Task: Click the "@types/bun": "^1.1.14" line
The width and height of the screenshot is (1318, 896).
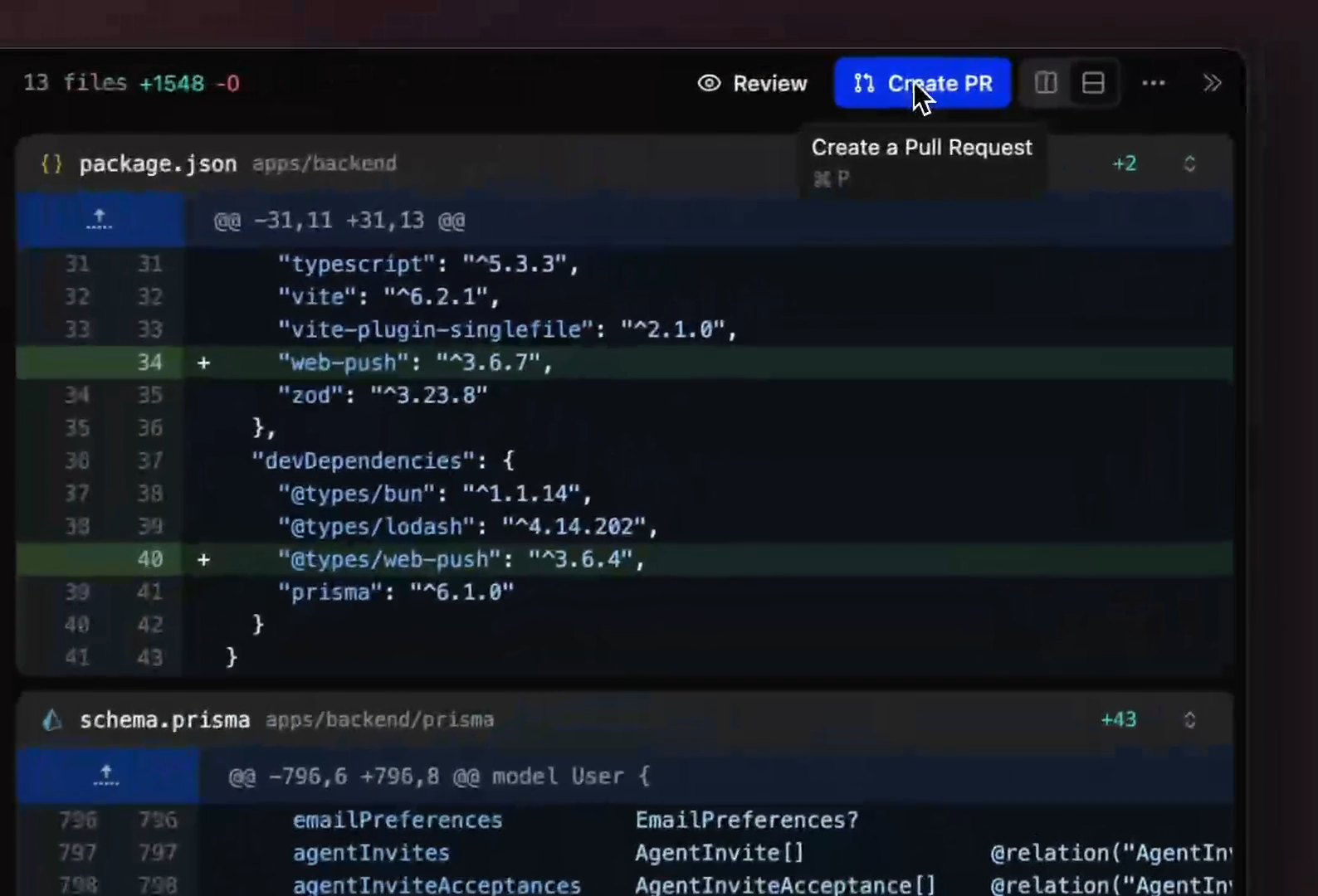Action: [624, 494]
